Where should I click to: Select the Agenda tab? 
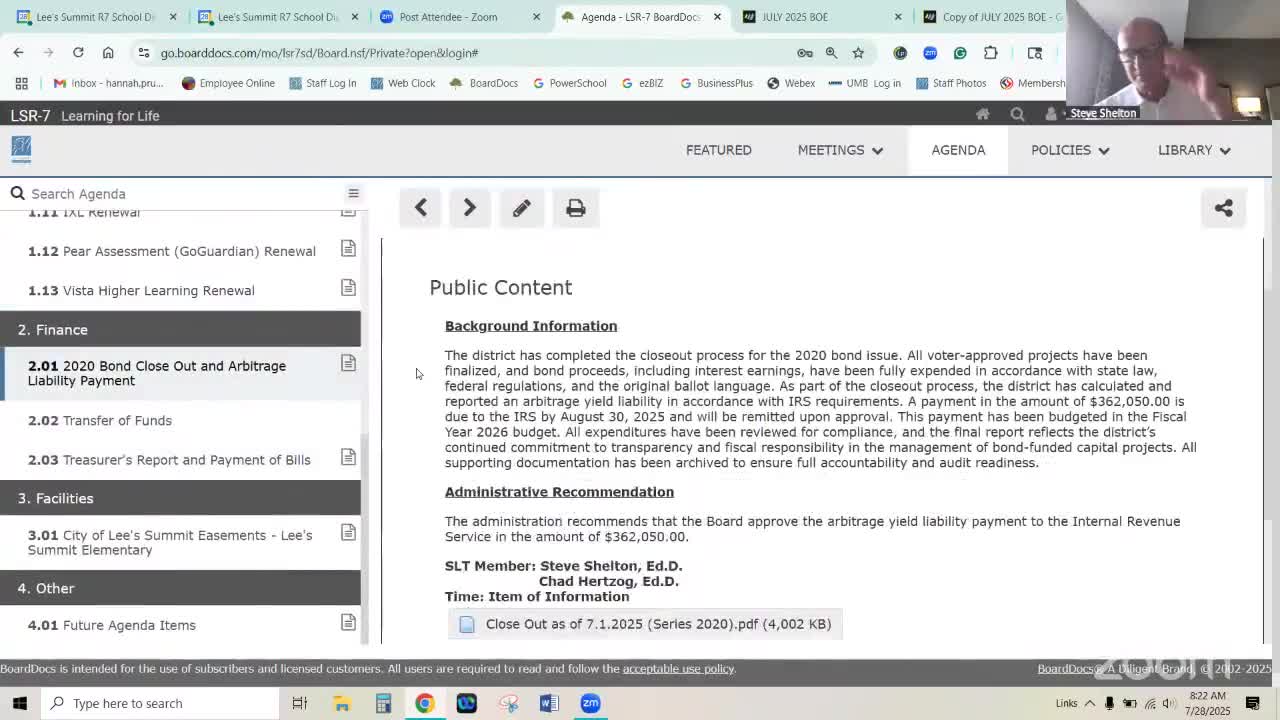click(958, 150)
